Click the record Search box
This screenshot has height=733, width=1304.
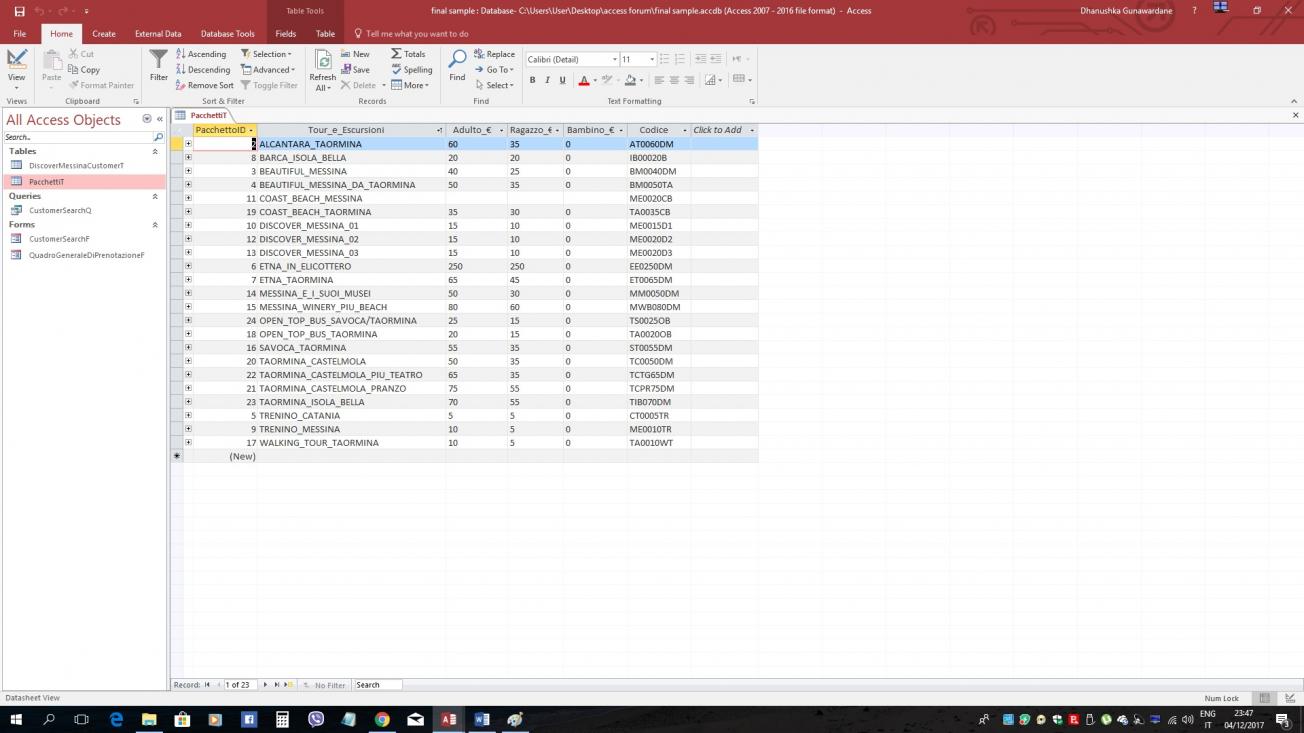pos(377,685)
